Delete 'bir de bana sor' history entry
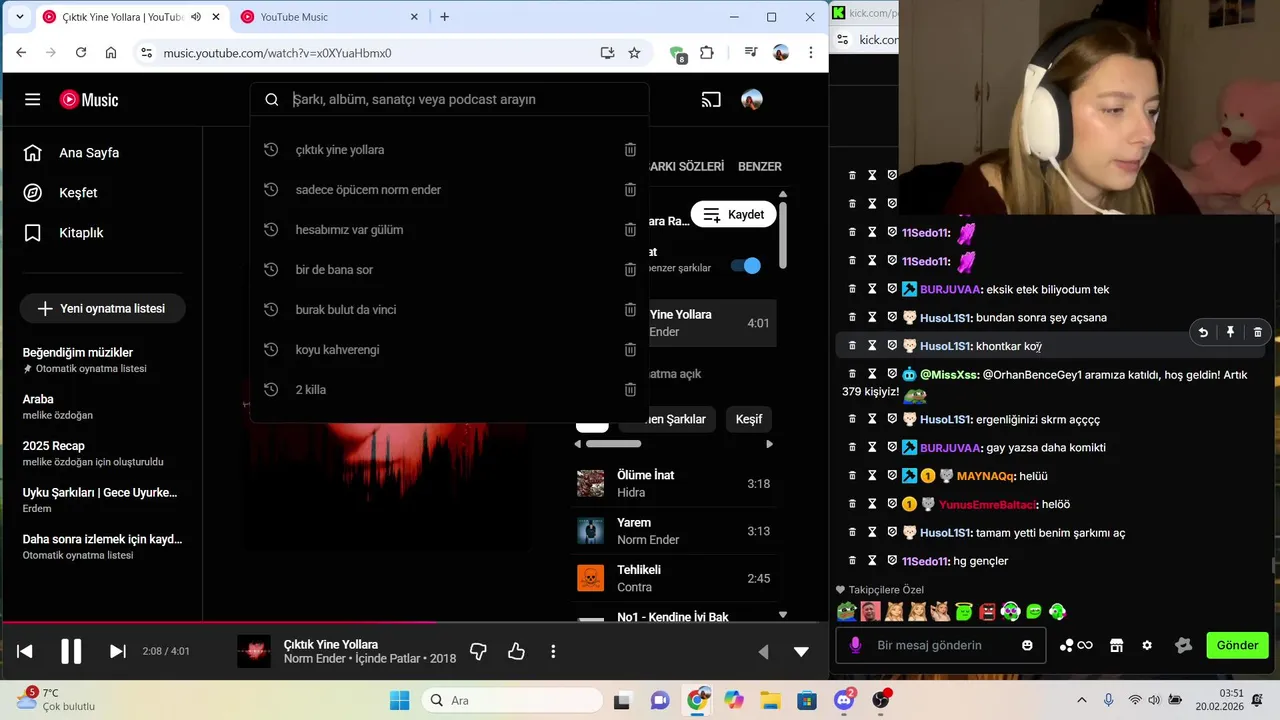The width and height of the screenshot is (1280, 720). coord(630,270)
